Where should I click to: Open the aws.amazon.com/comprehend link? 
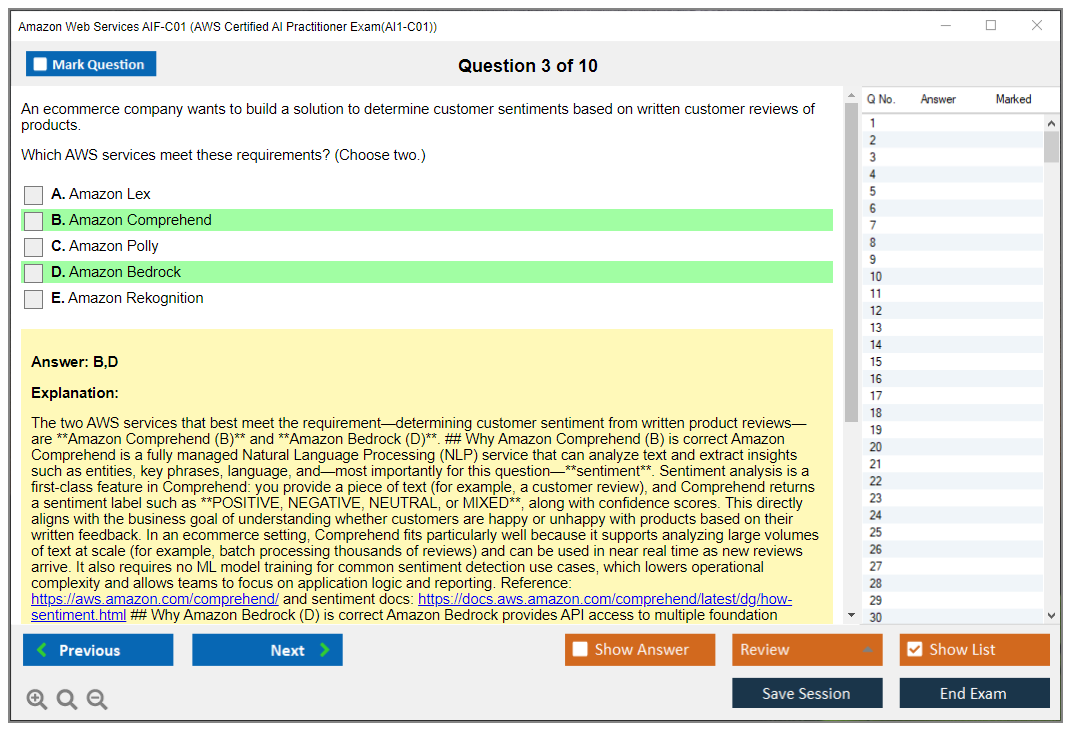pyautogui.click(x=155, y=599)
